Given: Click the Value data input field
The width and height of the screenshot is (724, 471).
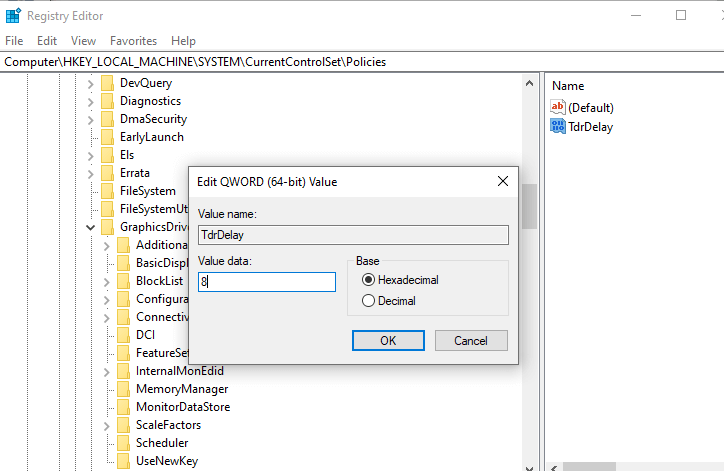Looking at the screenshot, I should pos(267,282).
